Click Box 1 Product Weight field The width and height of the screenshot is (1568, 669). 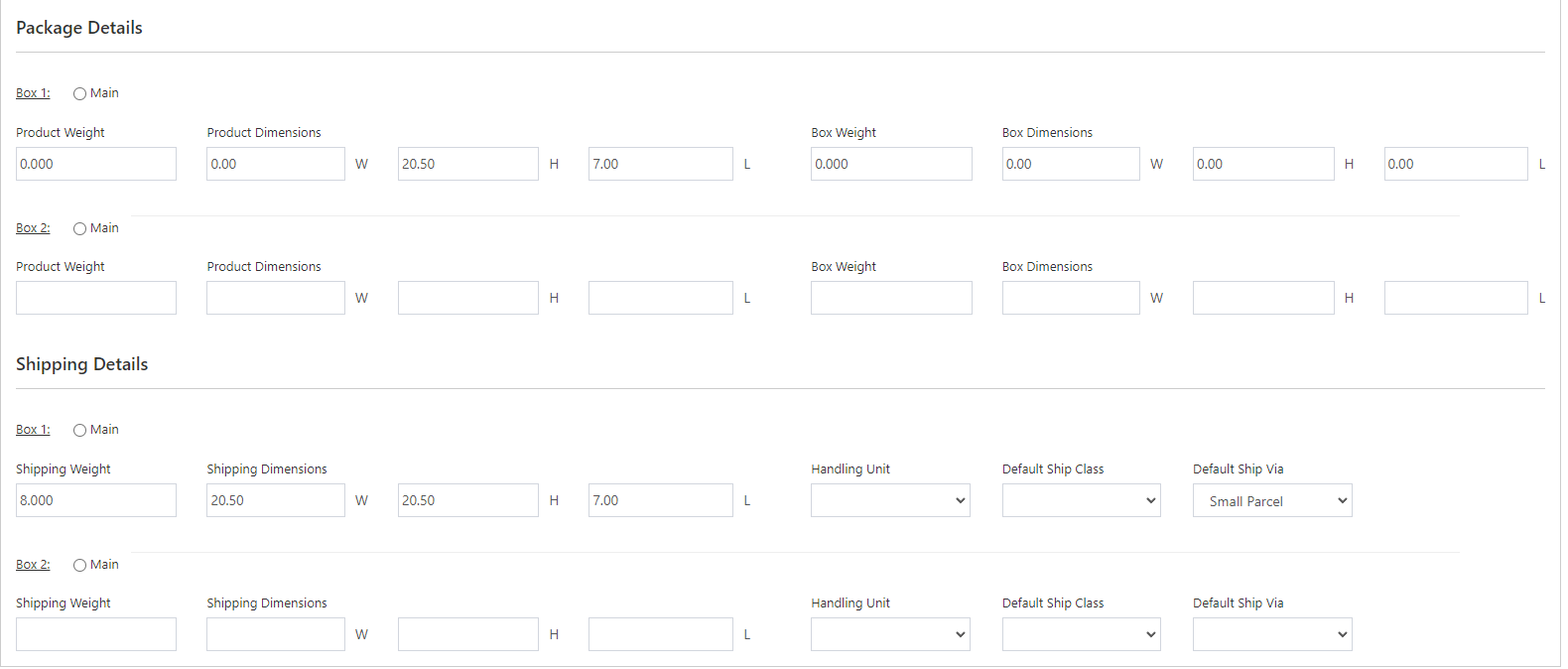[96, 165]
